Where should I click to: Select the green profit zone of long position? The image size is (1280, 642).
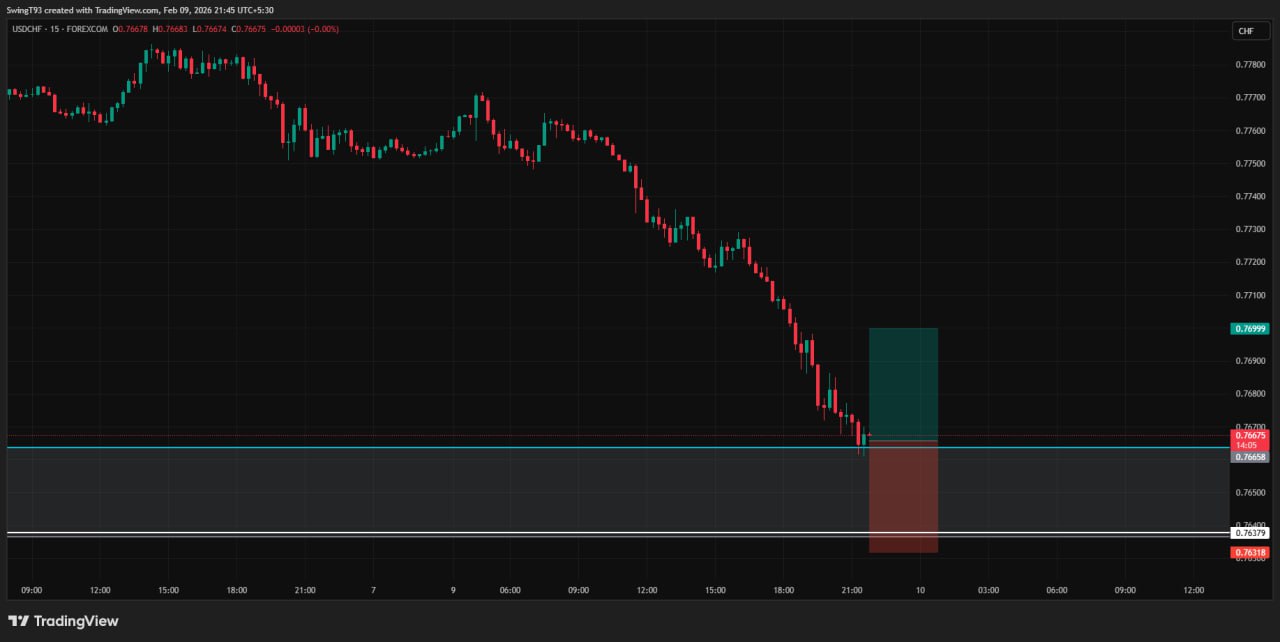pos(903,383)
